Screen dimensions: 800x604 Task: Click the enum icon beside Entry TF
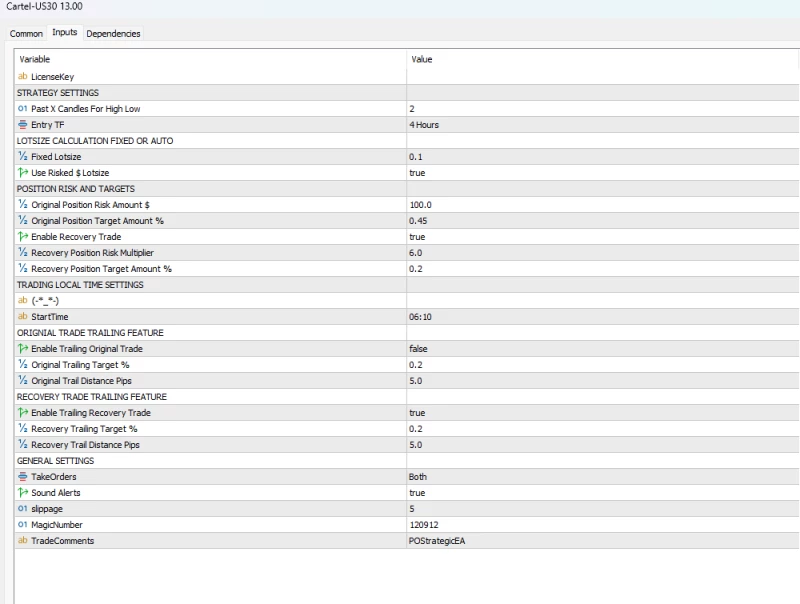[23, 125]
